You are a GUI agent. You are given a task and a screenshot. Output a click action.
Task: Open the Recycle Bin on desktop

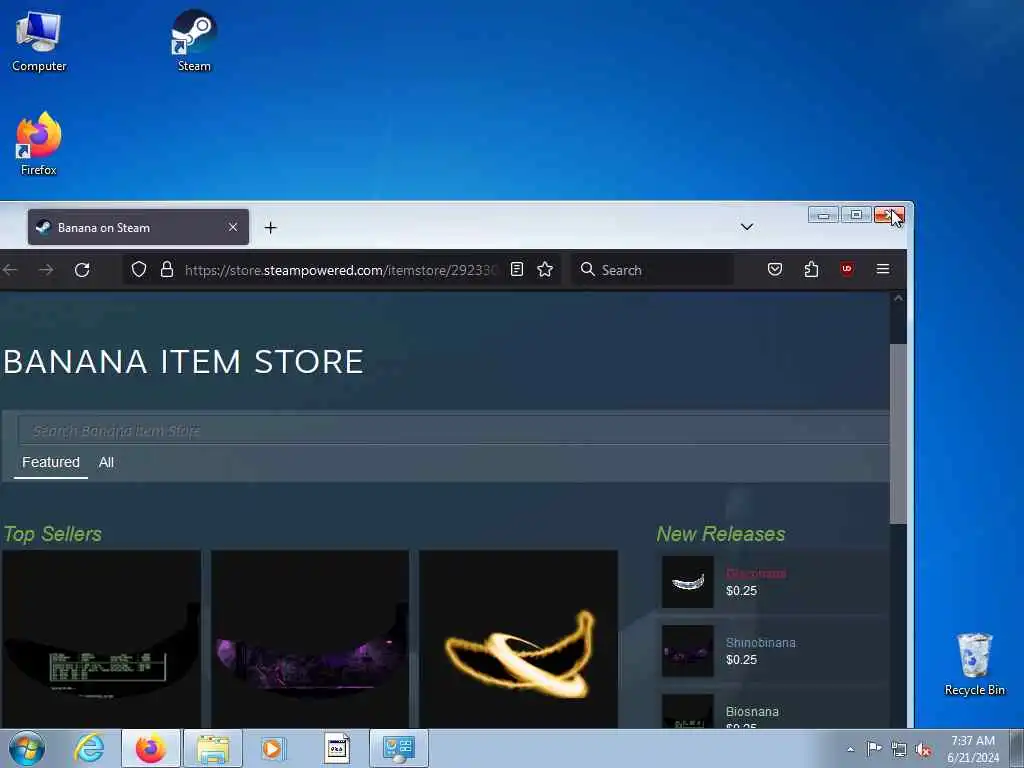pos(974,664)
